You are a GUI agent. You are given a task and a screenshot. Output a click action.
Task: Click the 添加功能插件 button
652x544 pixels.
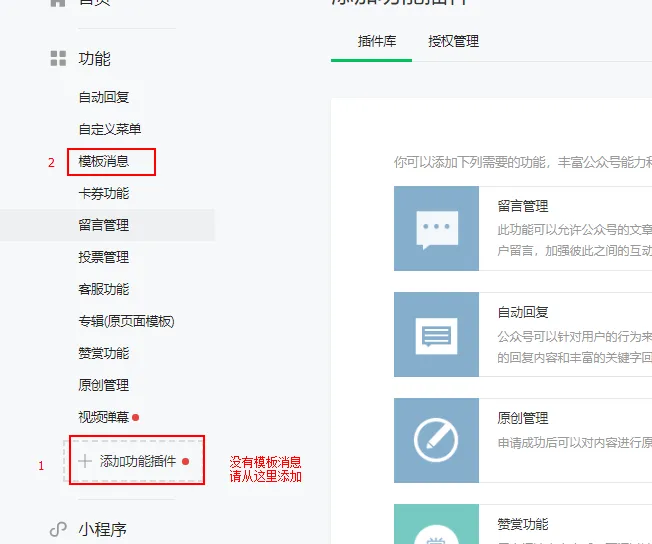137,461
